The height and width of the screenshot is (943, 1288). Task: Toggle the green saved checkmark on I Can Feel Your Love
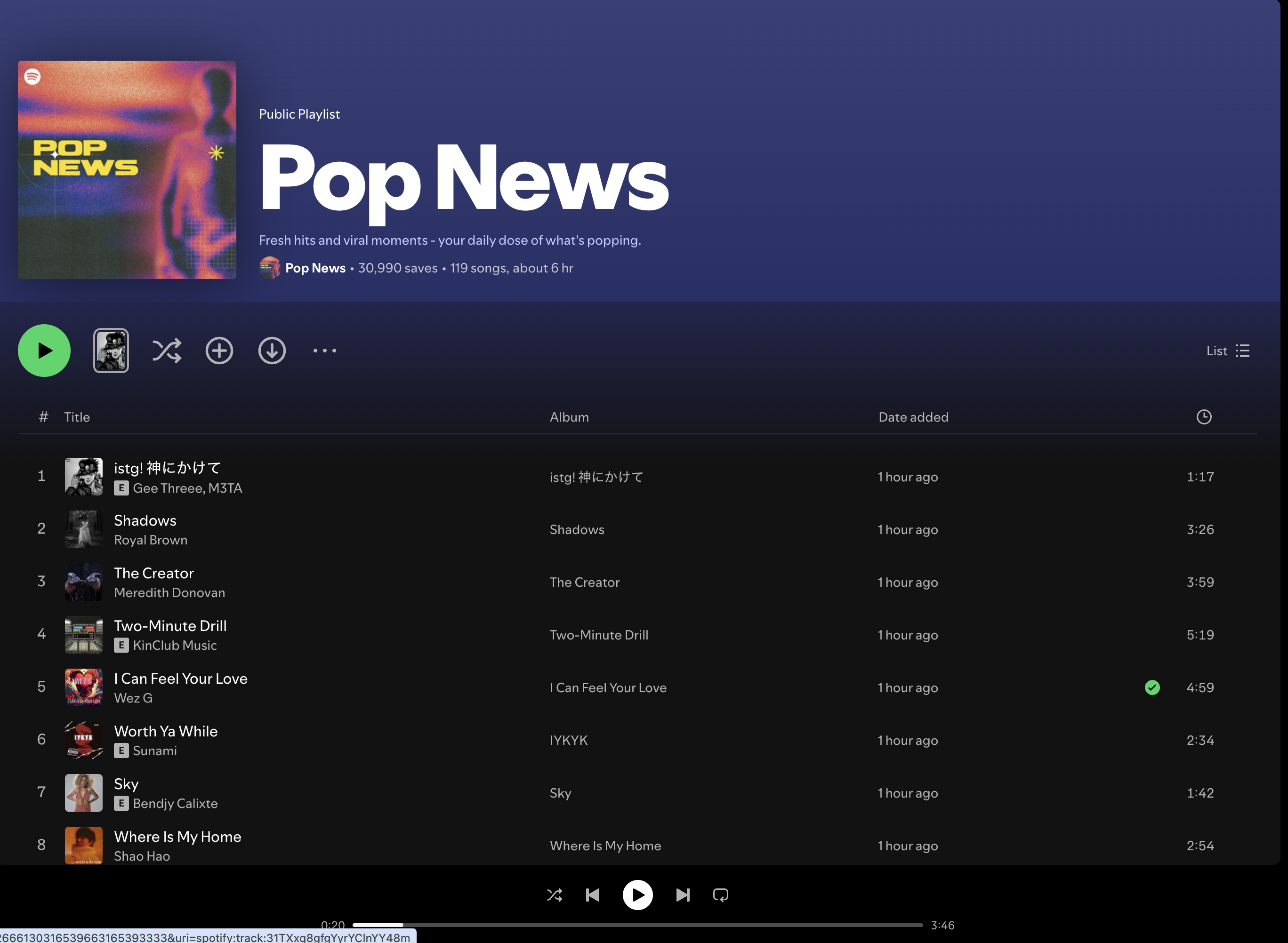point(1152,687)
